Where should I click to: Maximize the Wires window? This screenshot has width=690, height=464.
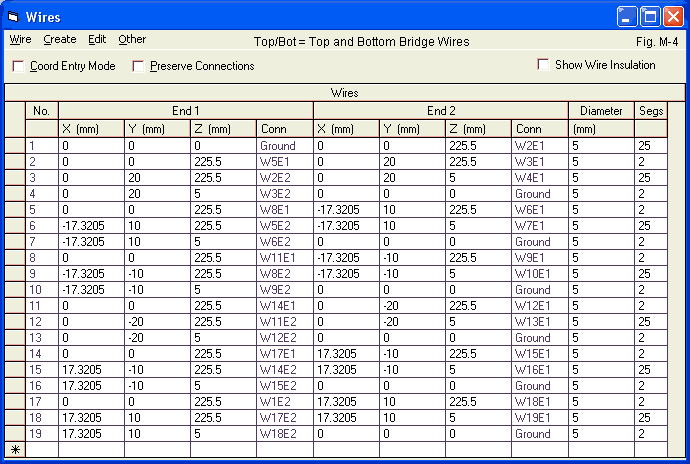(649, 16)
